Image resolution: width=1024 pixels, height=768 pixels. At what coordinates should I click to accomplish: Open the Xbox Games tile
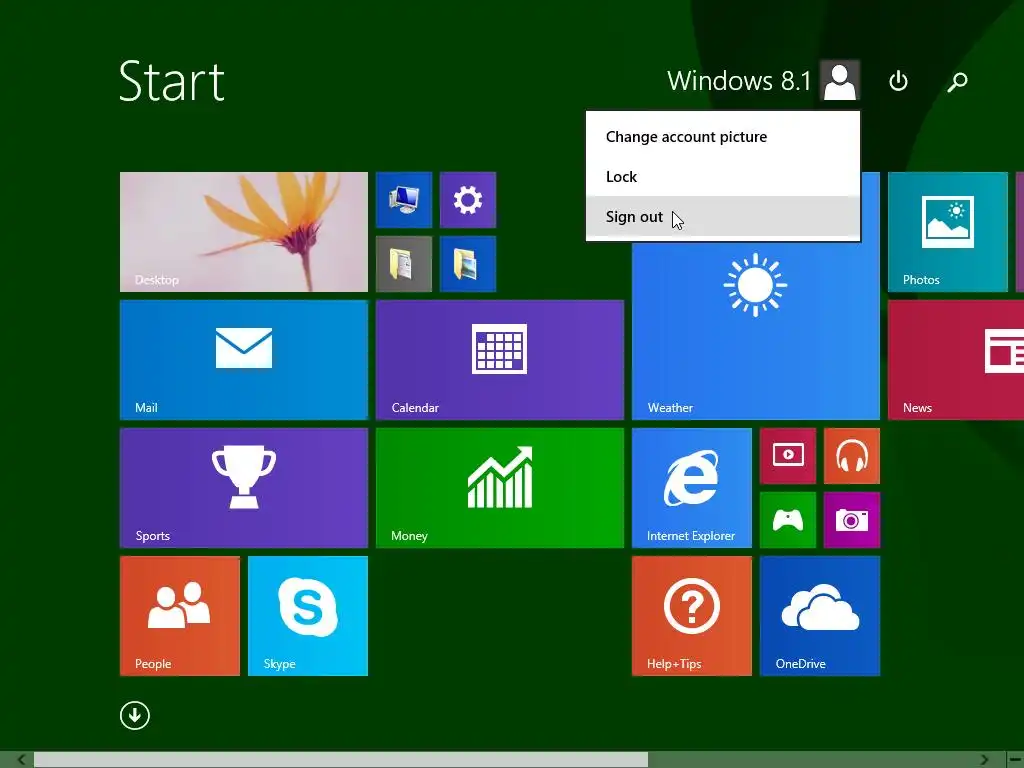coord(788,520)
